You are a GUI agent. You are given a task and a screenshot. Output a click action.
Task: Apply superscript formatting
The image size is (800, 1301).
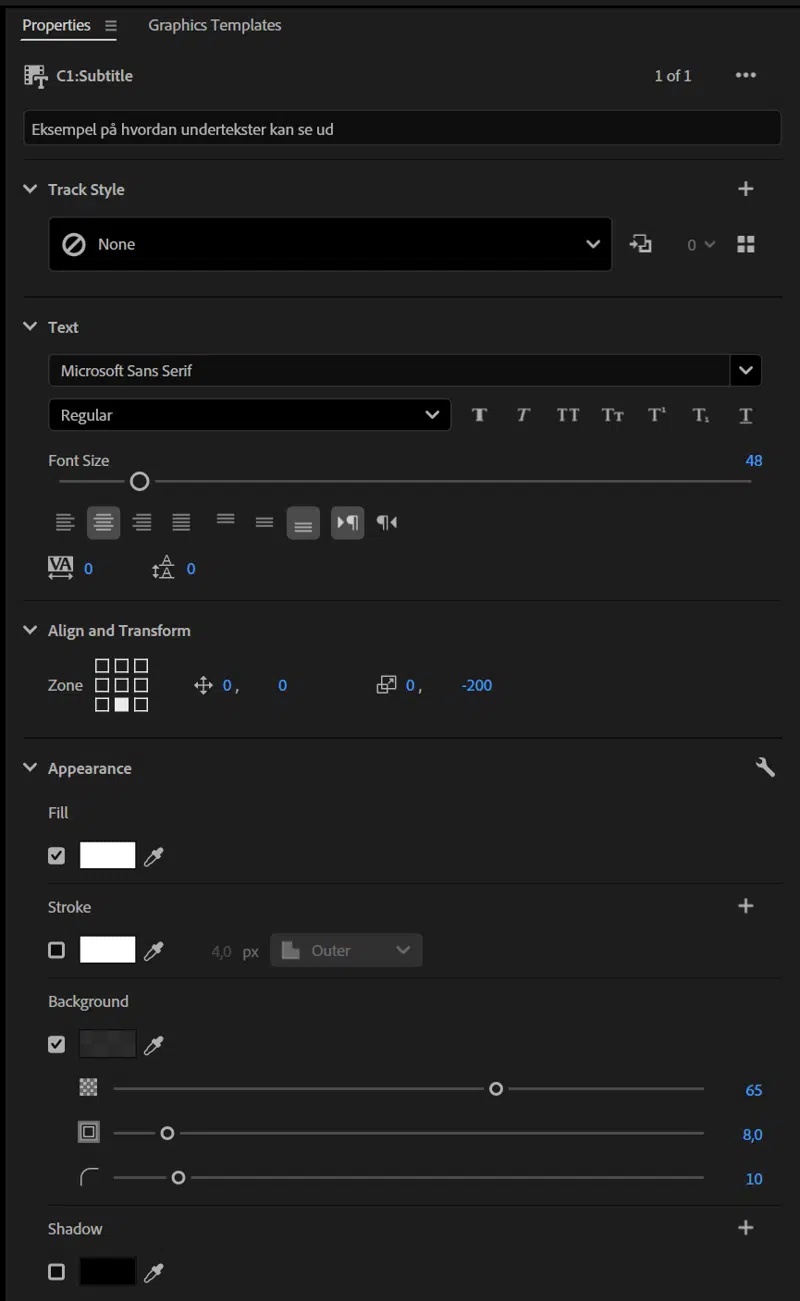pyautogui.click(x=656, y=414)
